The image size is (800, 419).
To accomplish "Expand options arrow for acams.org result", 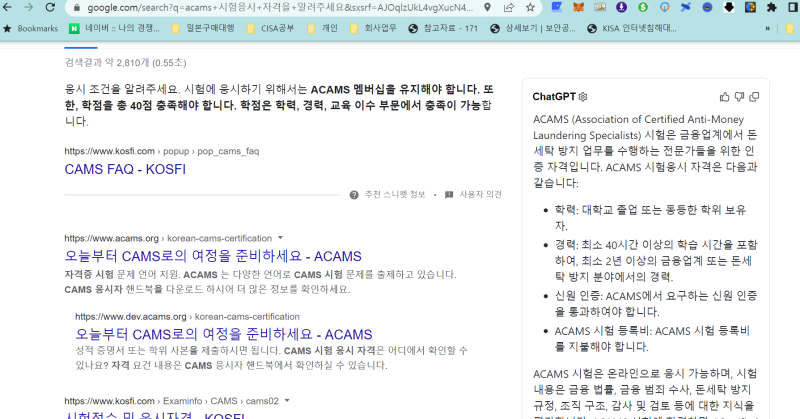I will tap(280, 238).
